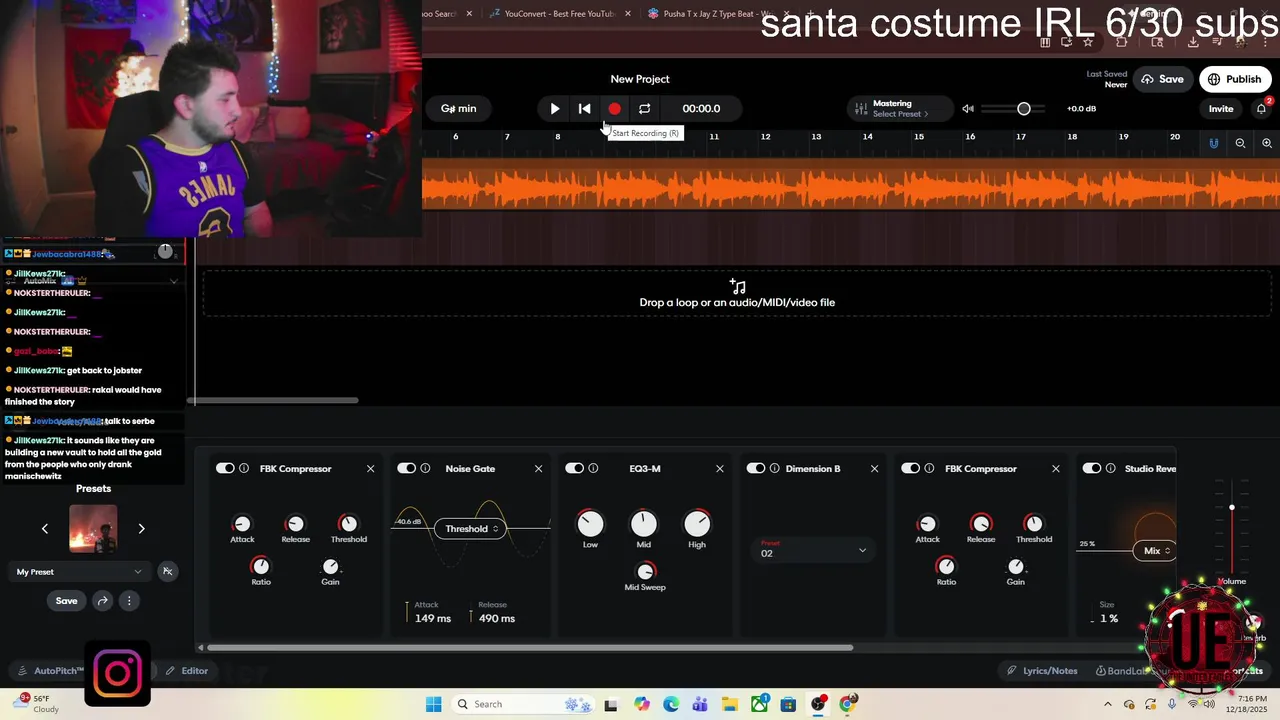Click the bypass effects icon beside My Preset

tap(167, 572)
